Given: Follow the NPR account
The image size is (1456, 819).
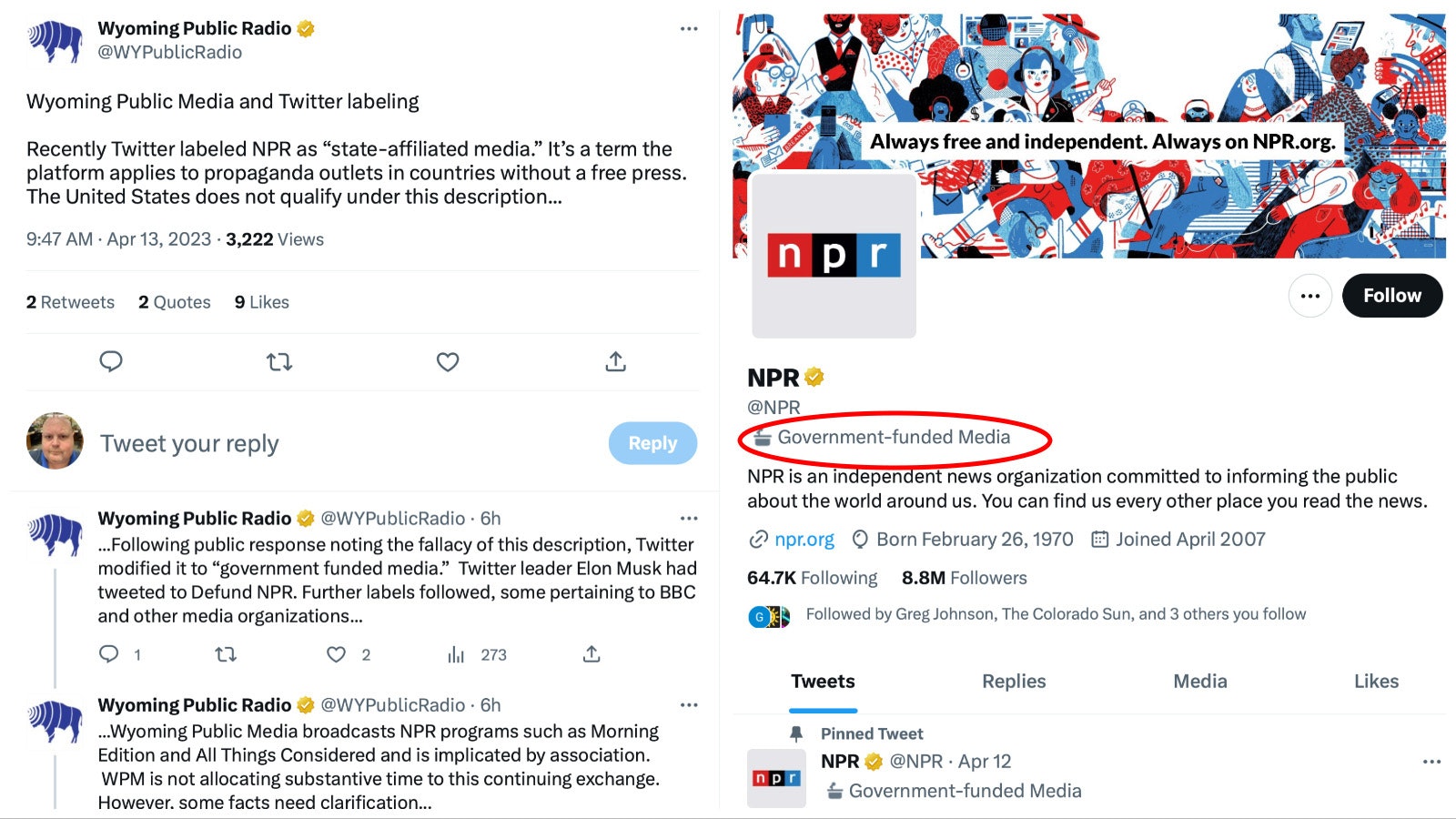Looking at the screenshot, I should coord(1391,296).
